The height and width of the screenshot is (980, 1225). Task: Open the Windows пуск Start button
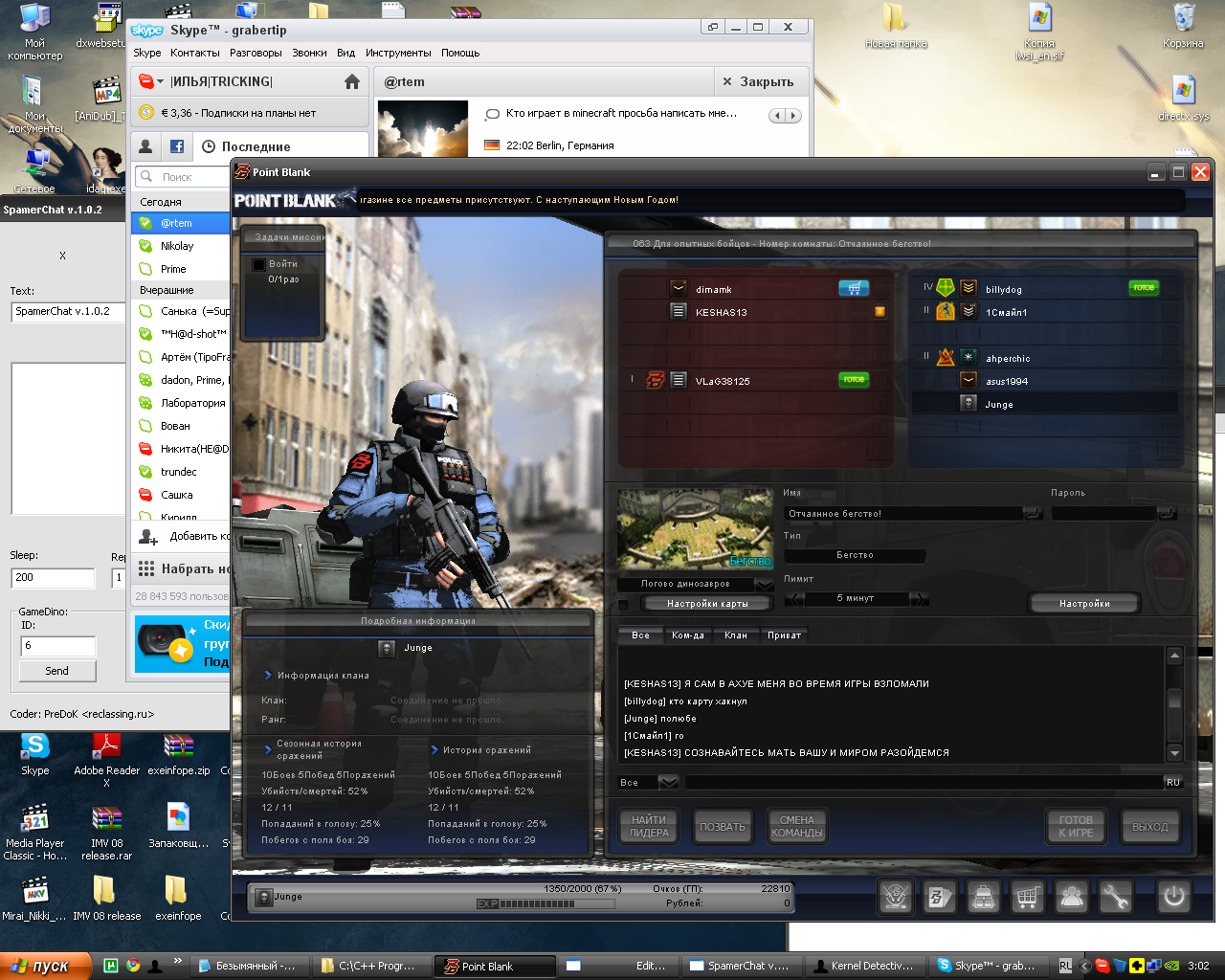(x=46, y=966)
